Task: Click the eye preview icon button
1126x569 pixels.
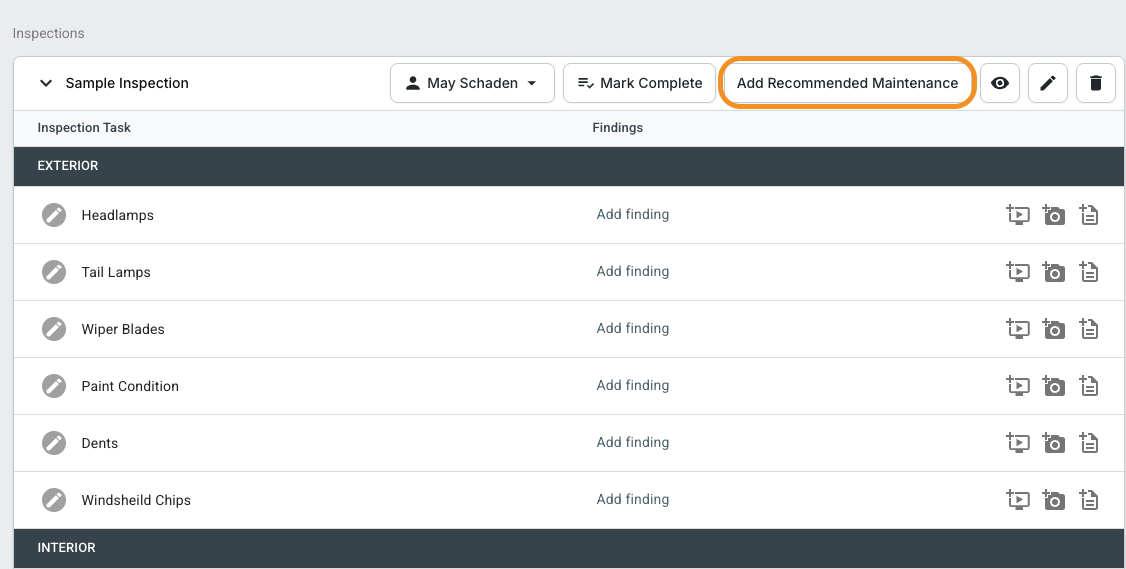Action: [1000, 83]
